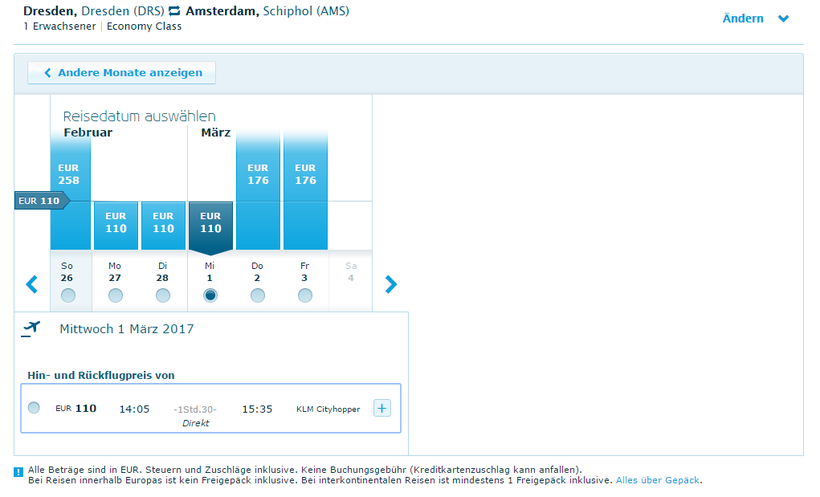Click the Reisedatum auswählen heading
Viewport: 820px width, 497px height.
click(139, 116)
